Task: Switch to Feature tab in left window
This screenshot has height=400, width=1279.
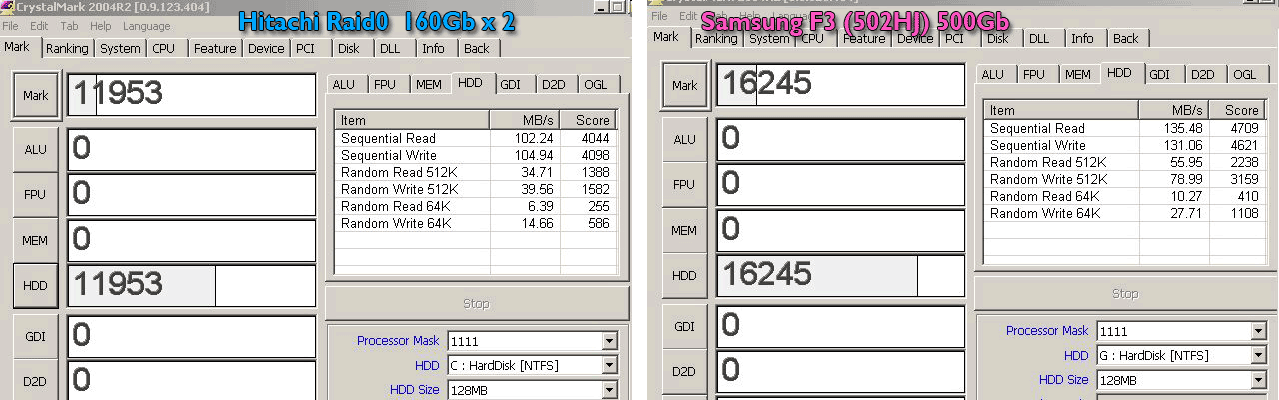Action: click(215, 48)
